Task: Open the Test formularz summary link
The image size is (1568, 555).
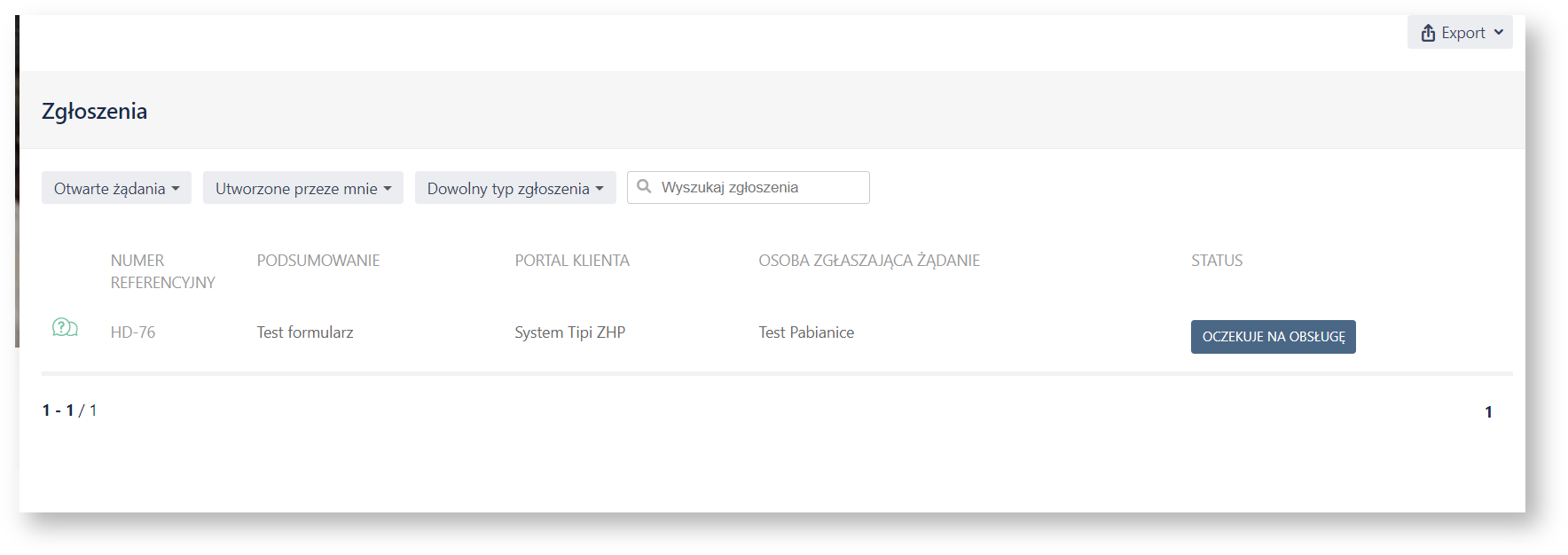Action: click(x=305, y=332)
